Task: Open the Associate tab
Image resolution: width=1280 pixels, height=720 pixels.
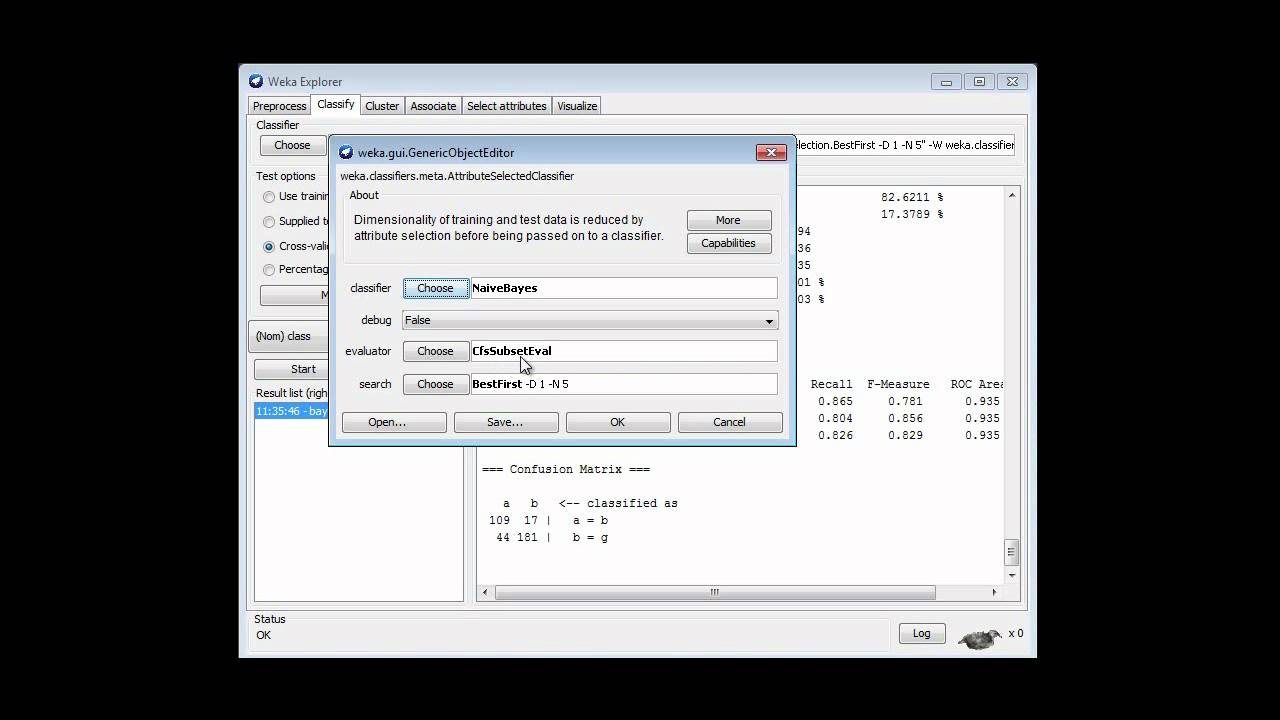Action: [433, 106]
